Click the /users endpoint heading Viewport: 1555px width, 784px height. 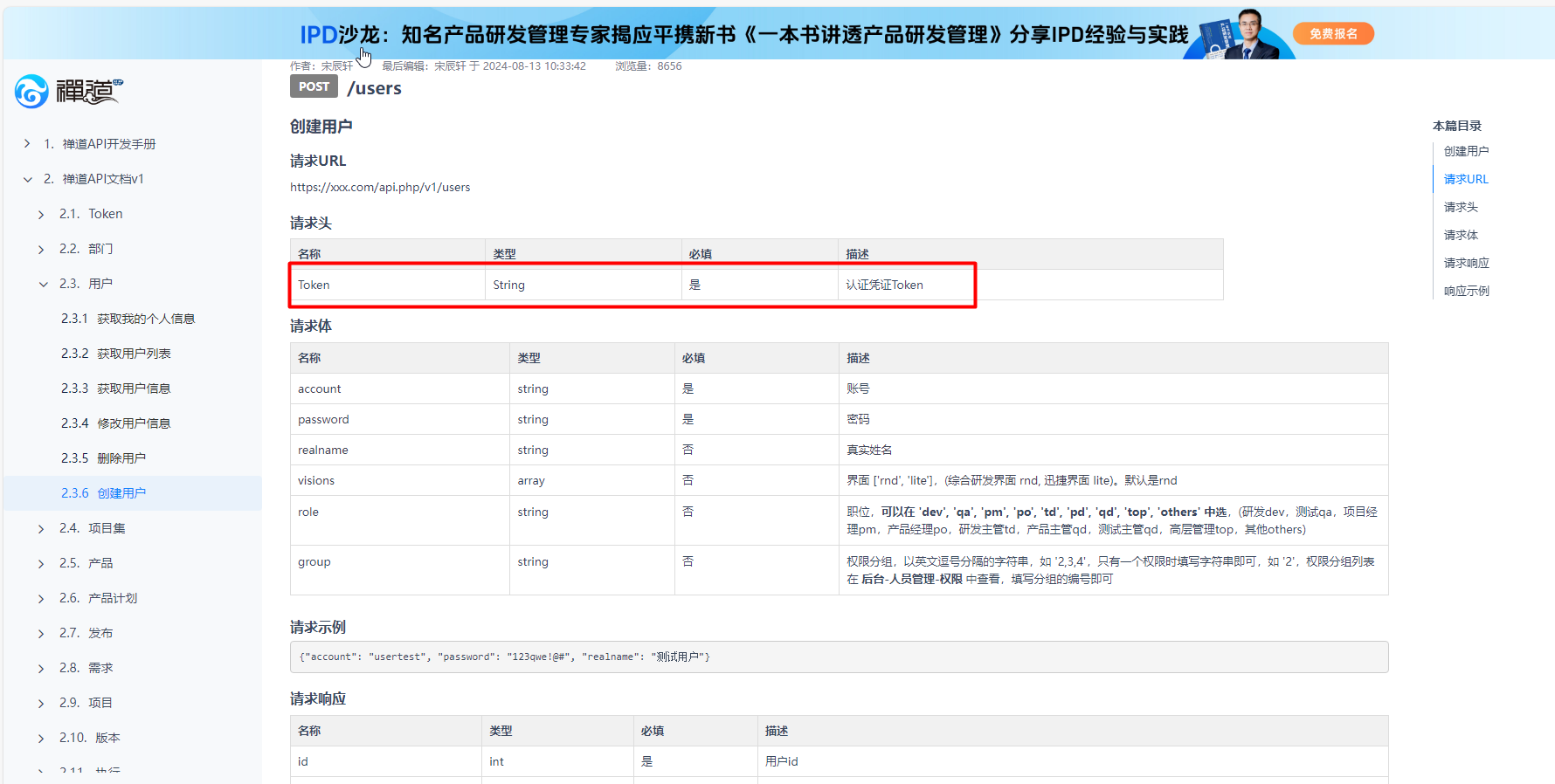pyautogui.click(x=374, y=88)
